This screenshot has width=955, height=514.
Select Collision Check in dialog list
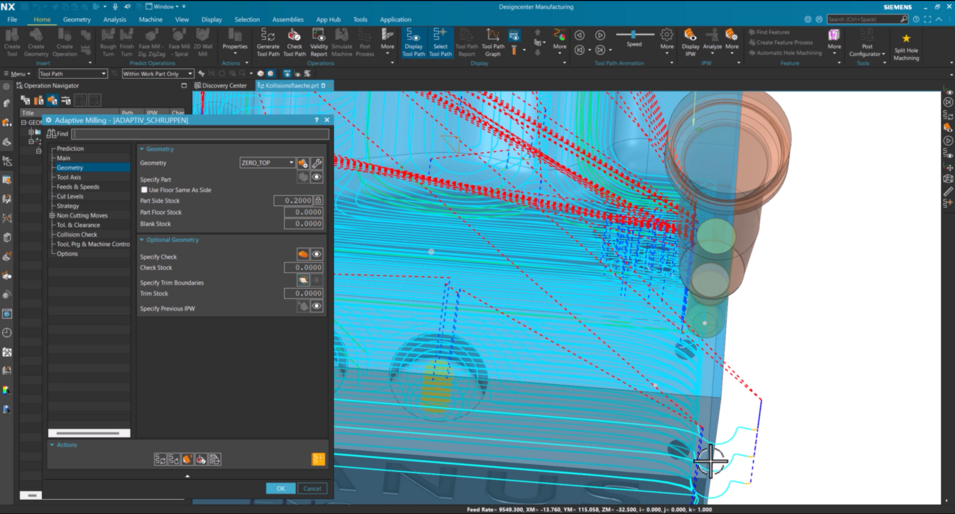pos(77,234)
